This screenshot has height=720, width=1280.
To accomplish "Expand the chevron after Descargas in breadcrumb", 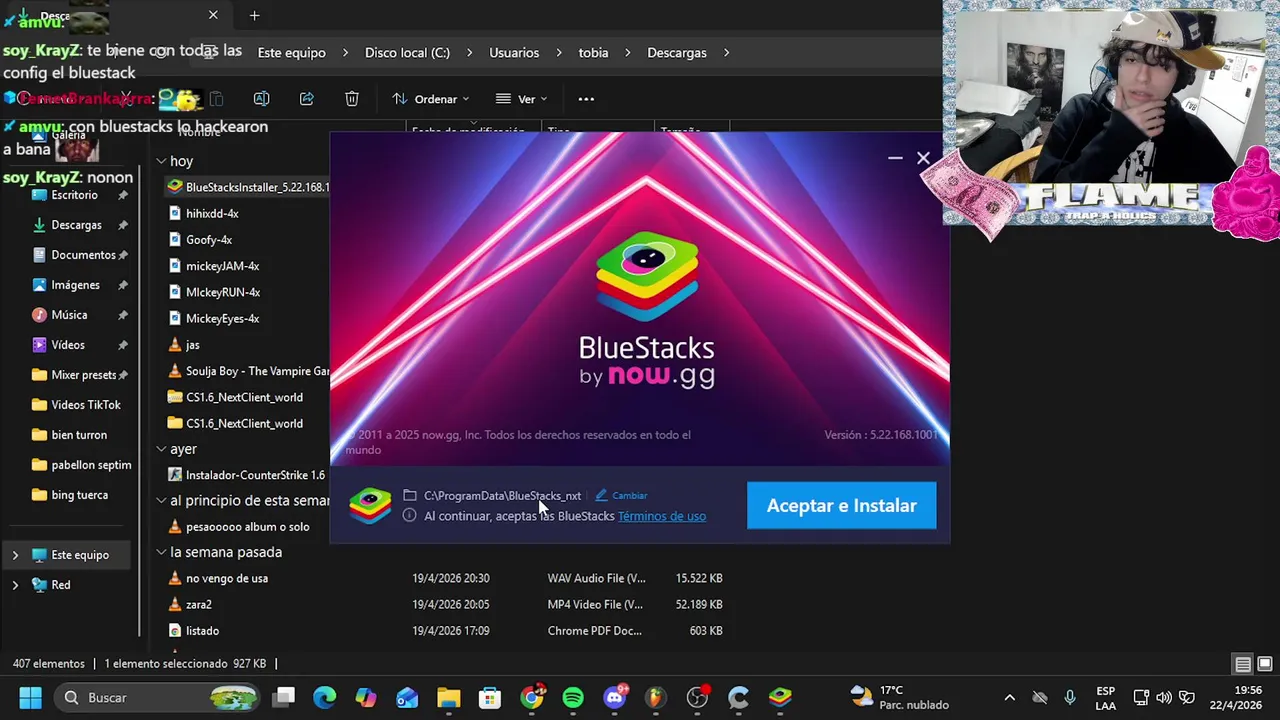I will point(727,53).
